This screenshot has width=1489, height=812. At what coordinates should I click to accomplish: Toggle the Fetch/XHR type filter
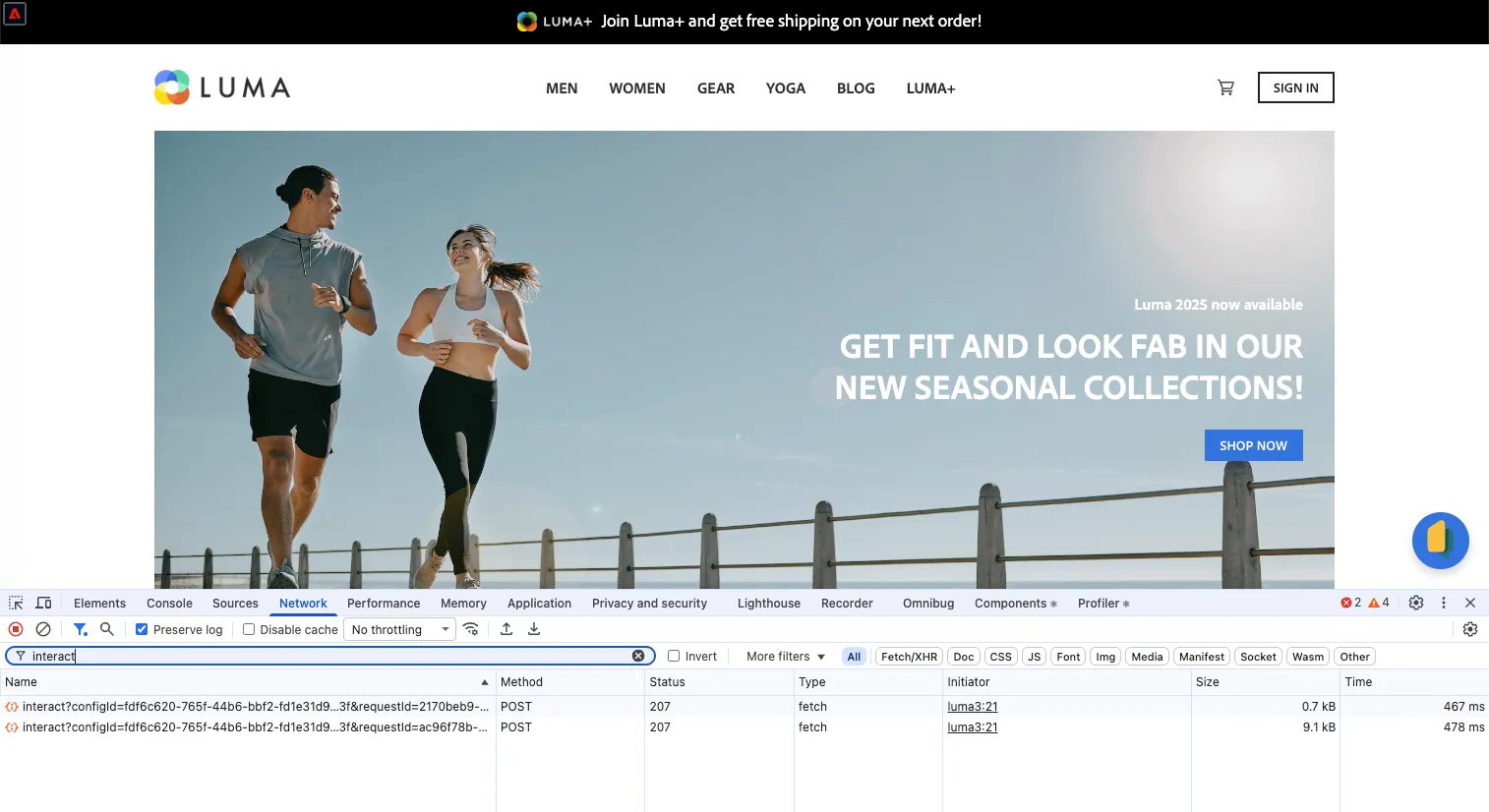909,657
